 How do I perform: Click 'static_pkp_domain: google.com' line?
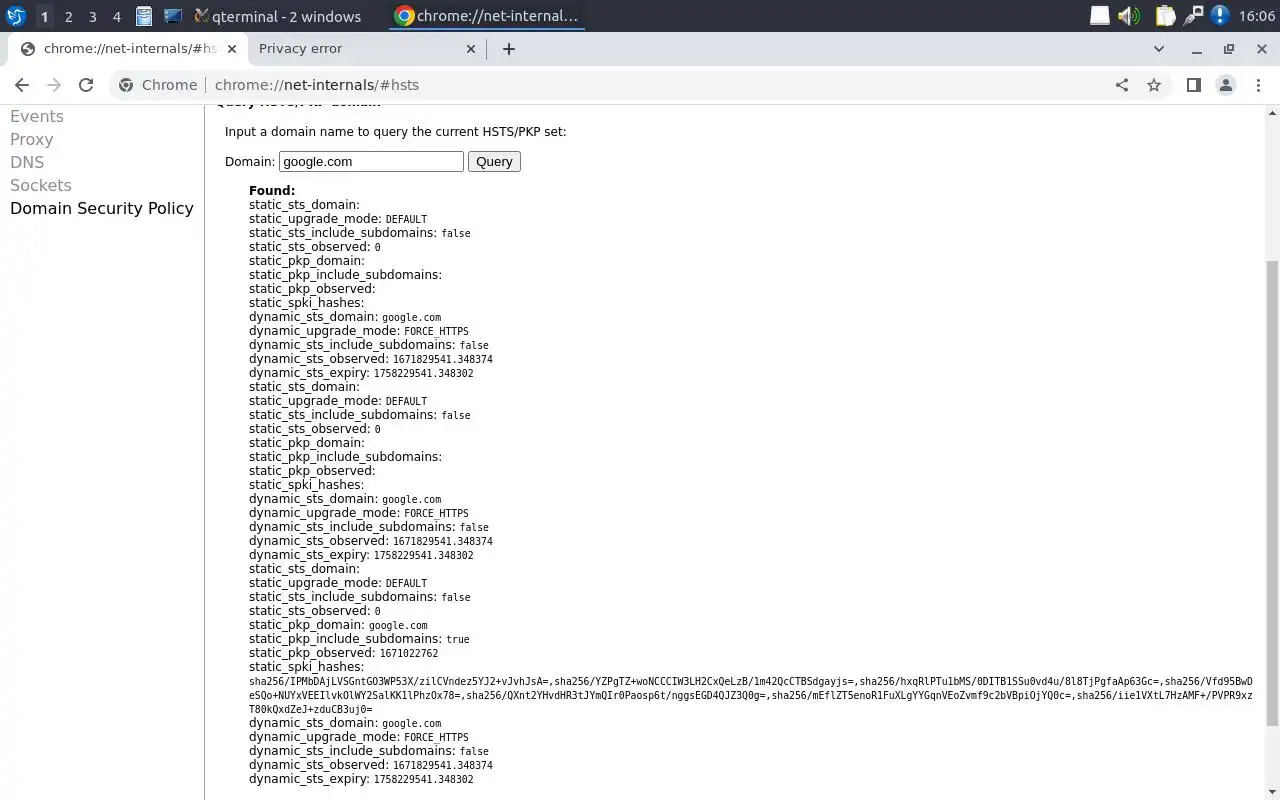338,625
